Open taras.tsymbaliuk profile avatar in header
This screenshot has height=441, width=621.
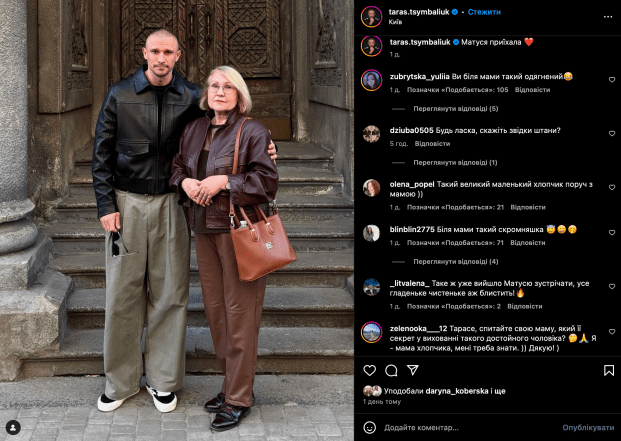pos(371,17)
